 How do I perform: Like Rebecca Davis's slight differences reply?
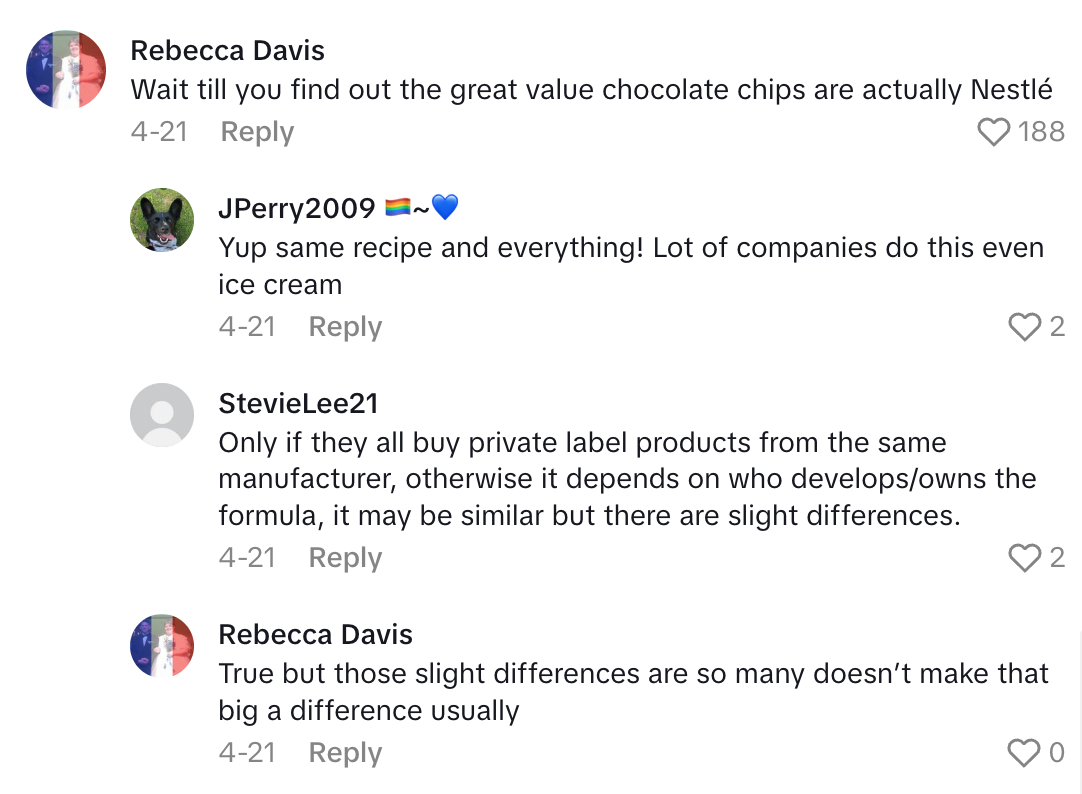(1024, 753)
